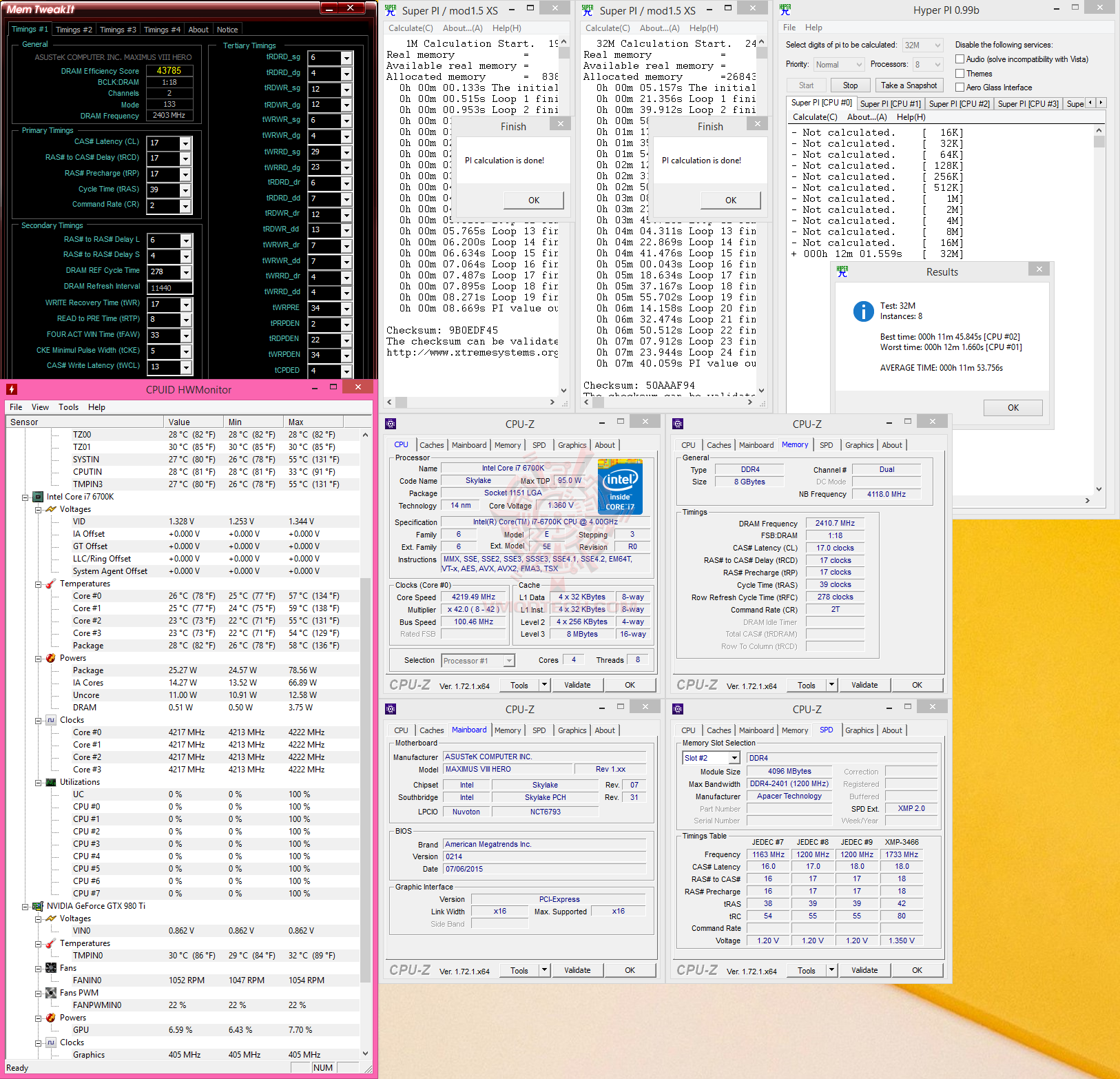Screen dimensions: 1120x1079
Task: Click the lightning voltages icon under Intel Core i7
Action: [51, 509]
